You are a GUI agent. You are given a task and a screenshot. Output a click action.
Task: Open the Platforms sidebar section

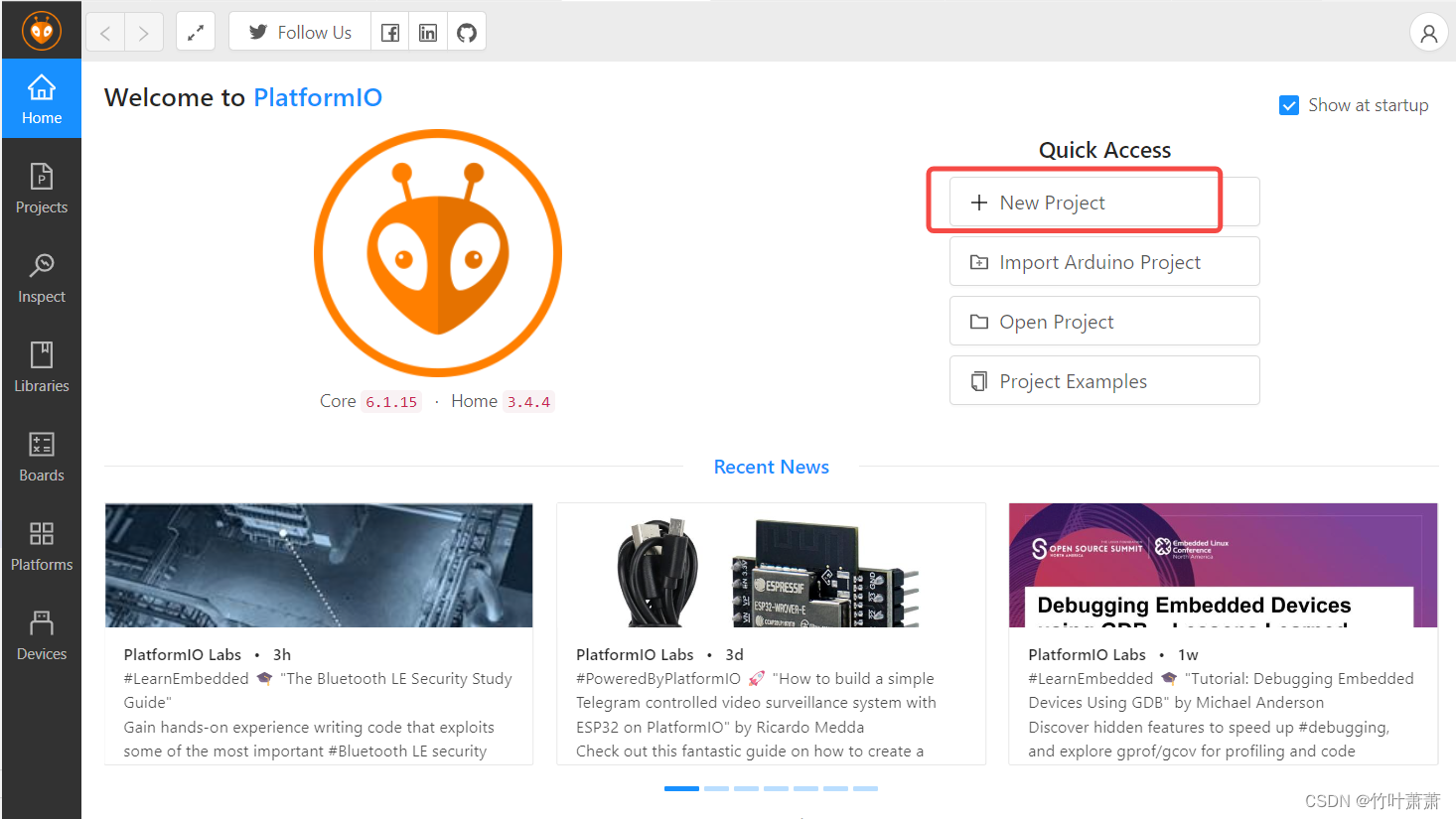coord(42,546)
